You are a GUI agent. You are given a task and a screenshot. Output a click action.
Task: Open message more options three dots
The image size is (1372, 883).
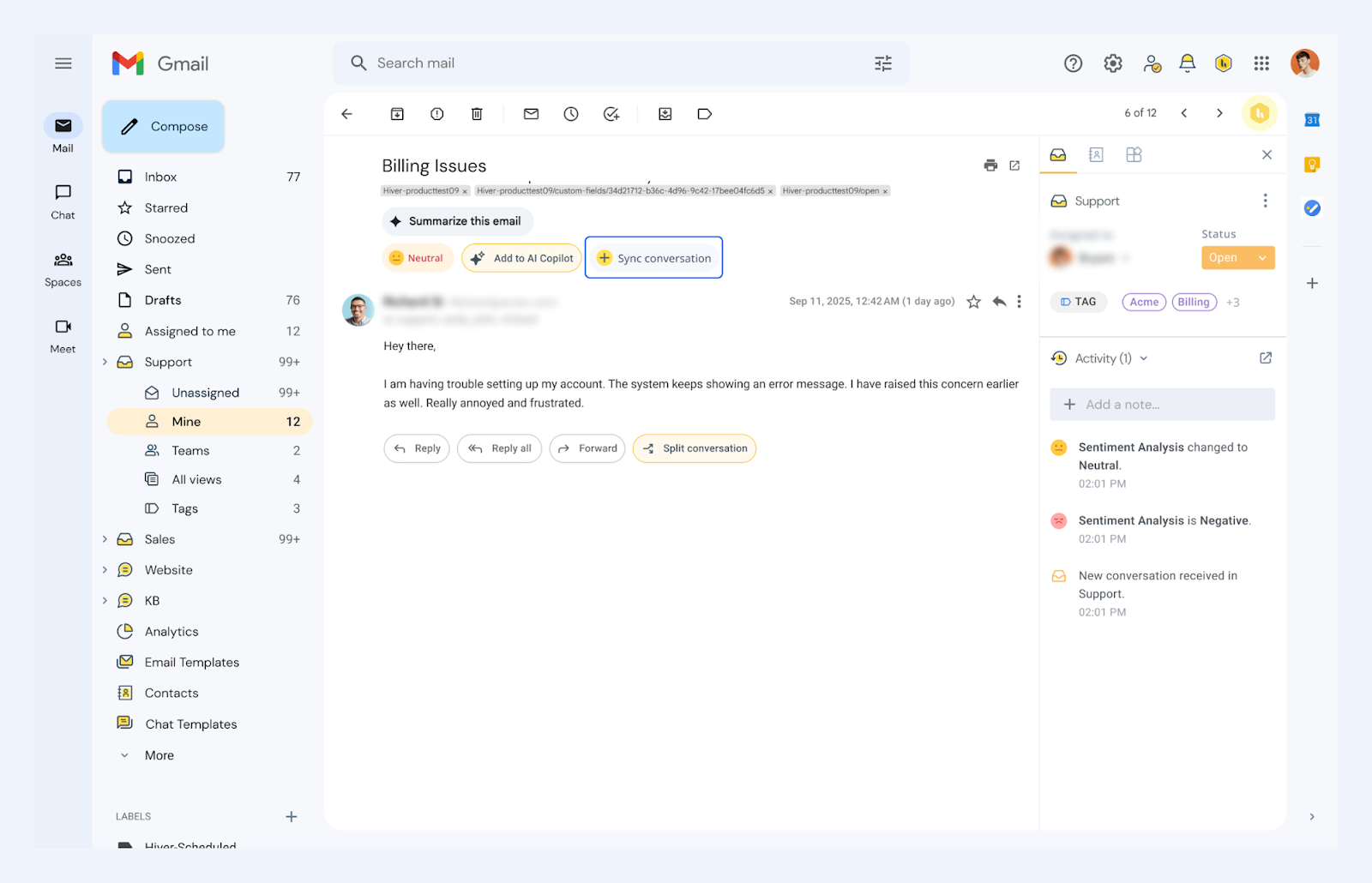click(1019, 302)
